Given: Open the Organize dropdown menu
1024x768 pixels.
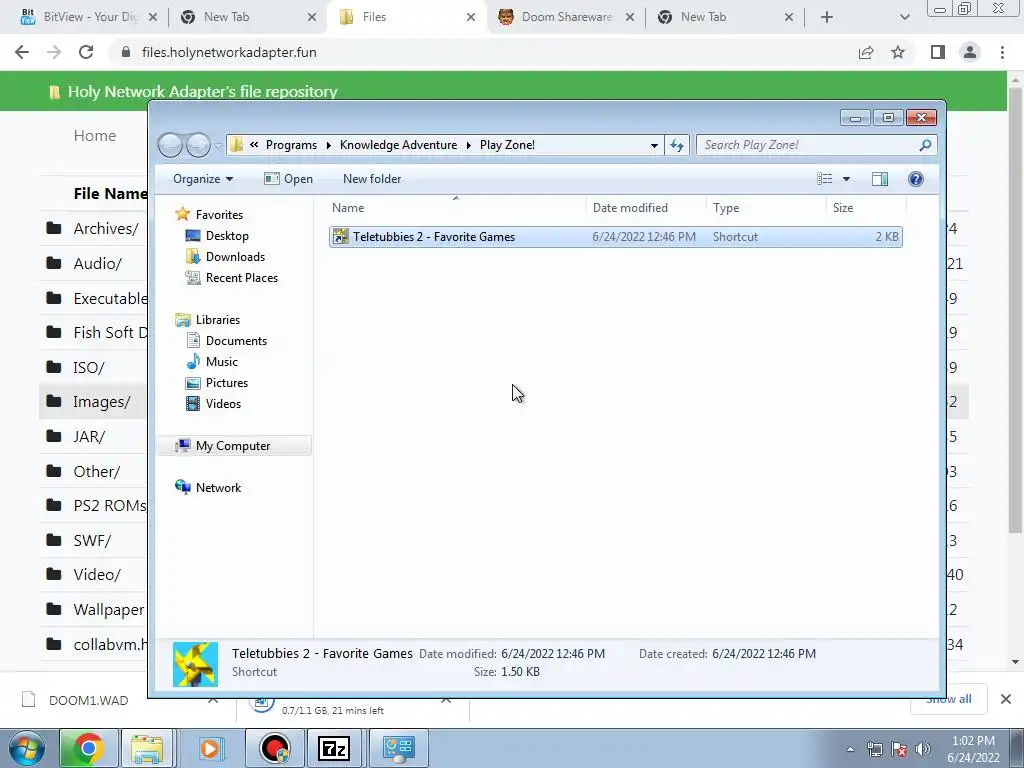Looking at the screenshot, I should (202, 179).
